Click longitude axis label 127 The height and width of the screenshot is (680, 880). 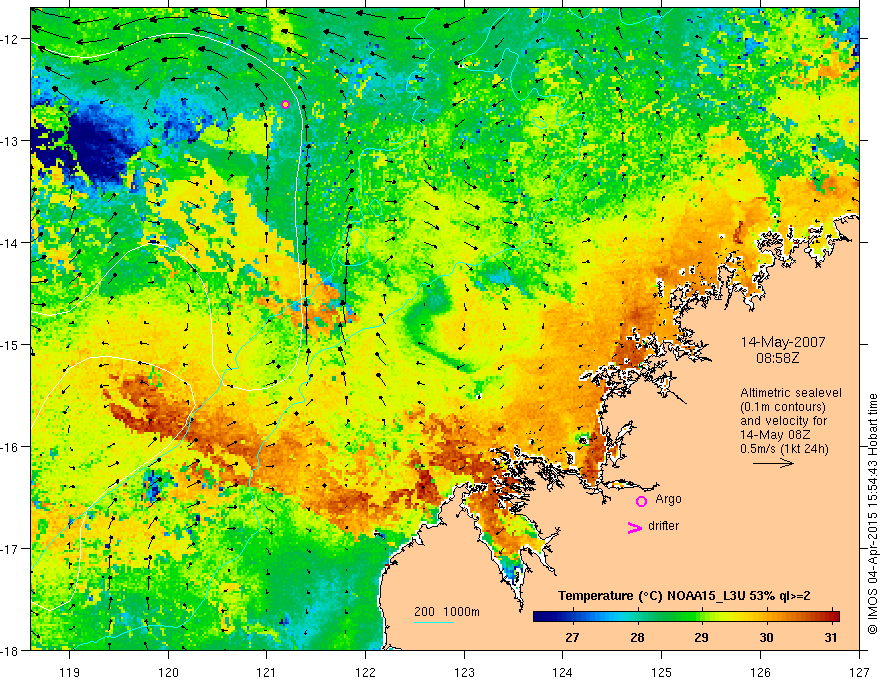859,672
